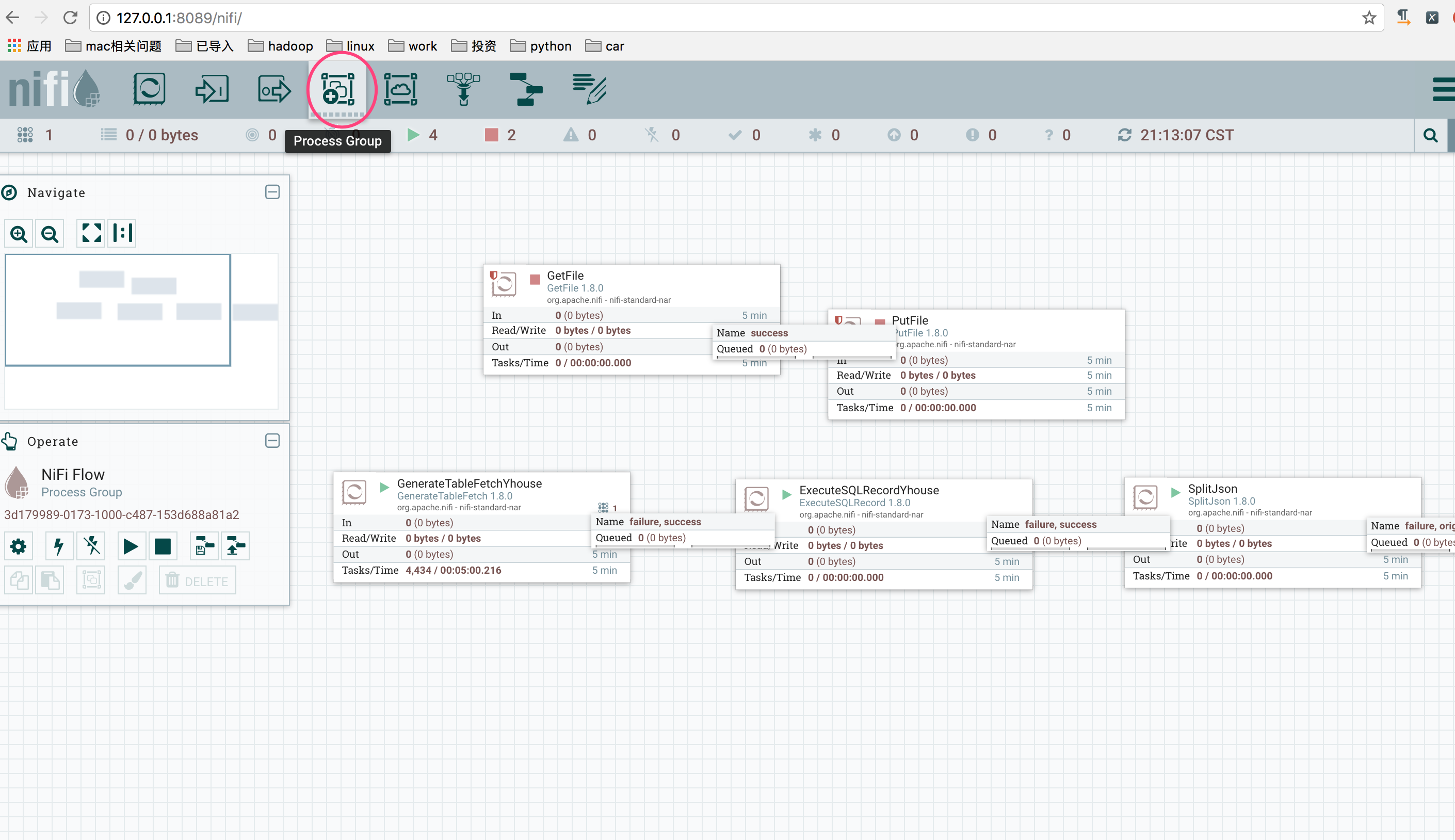
Task: Click the Copy button in Operate
Action: (19, 580)
